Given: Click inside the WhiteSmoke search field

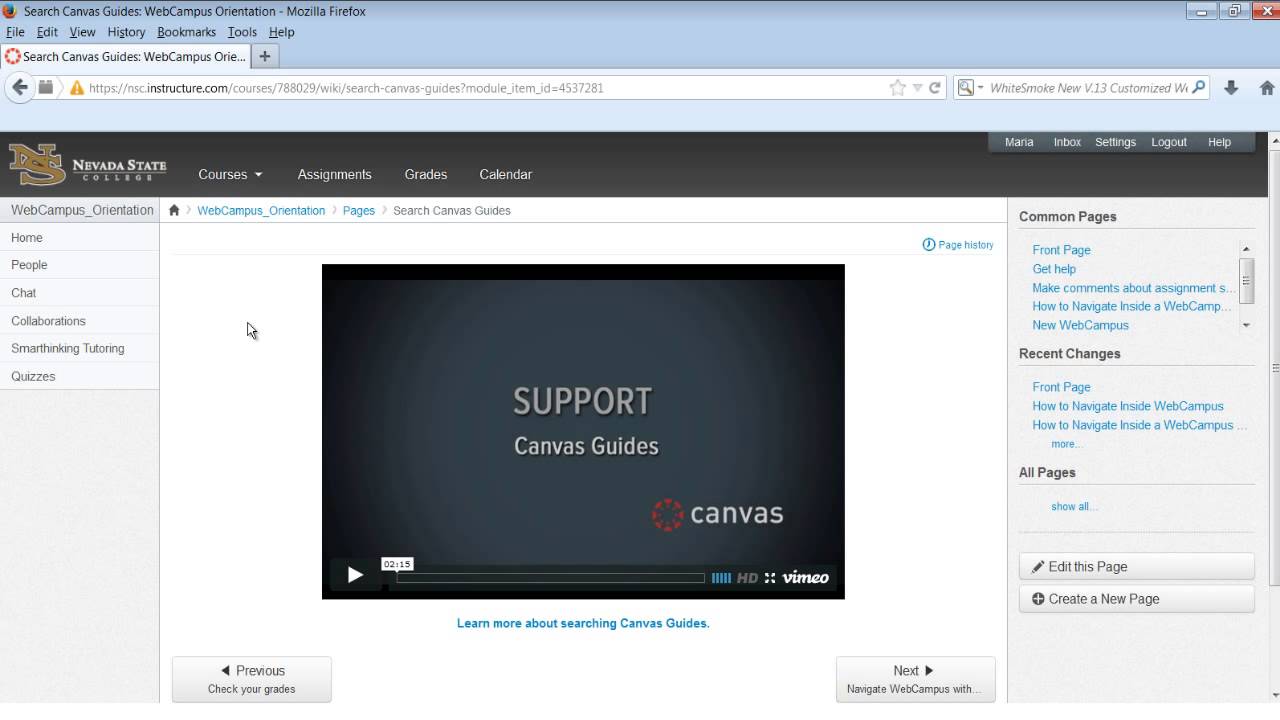Looking at the screenshot, I should tap(1088, 88).
